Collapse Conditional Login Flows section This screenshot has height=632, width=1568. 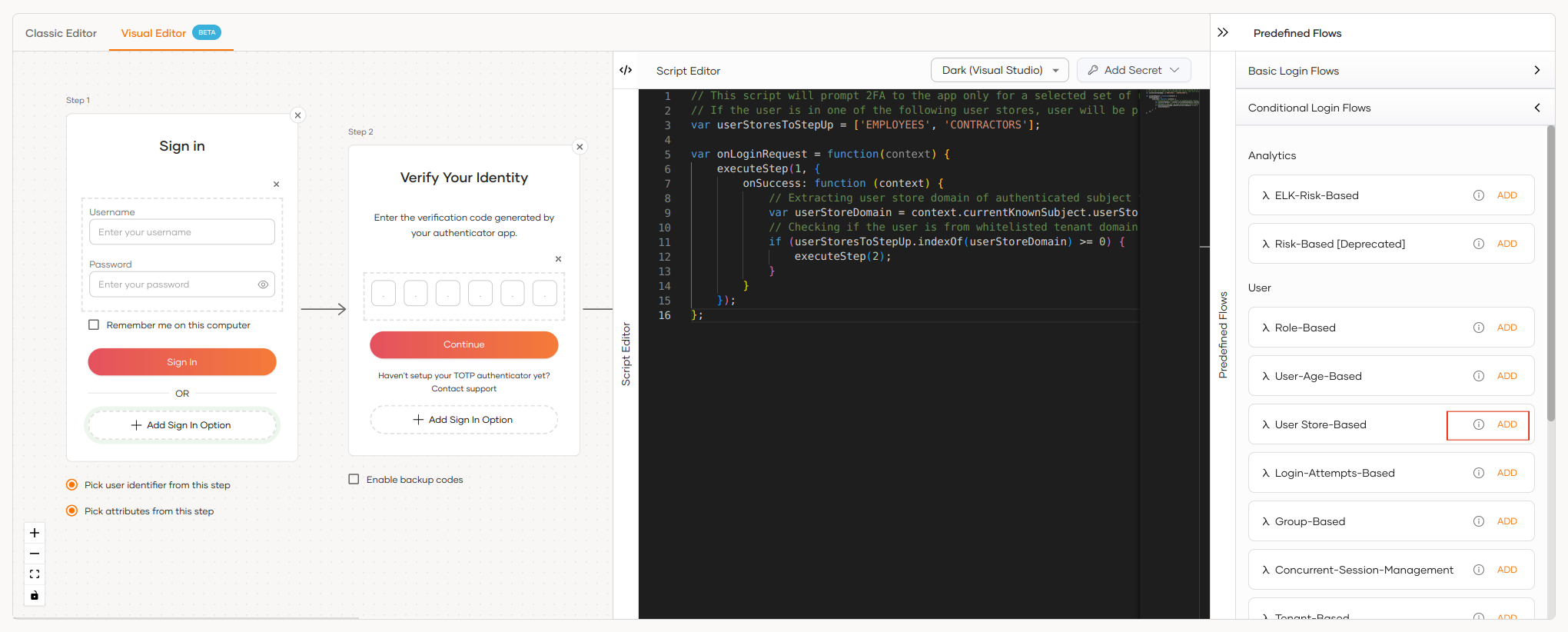pyautogui.click(x=1395, y=108)
